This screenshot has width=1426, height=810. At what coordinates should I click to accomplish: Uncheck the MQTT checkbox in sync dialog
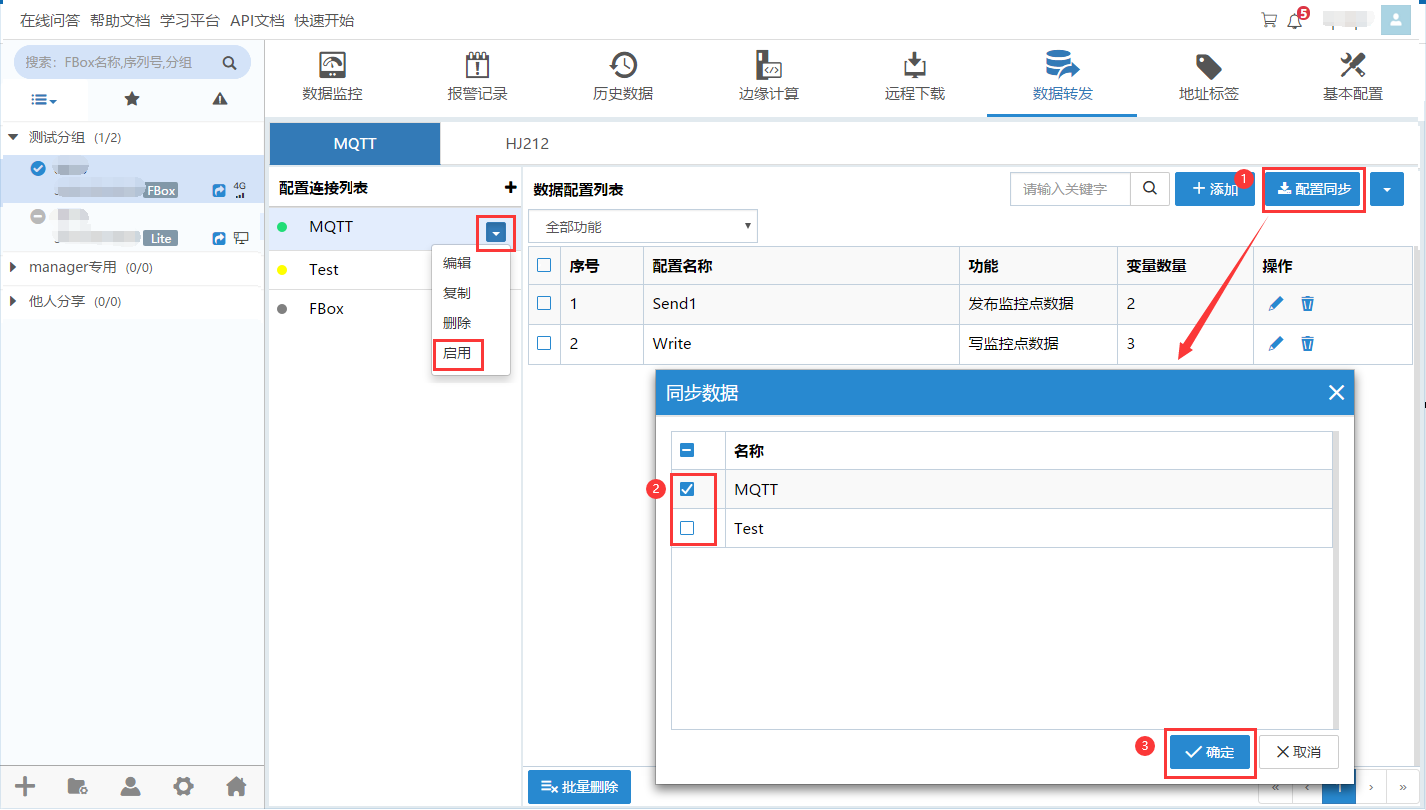pos(687,490)
